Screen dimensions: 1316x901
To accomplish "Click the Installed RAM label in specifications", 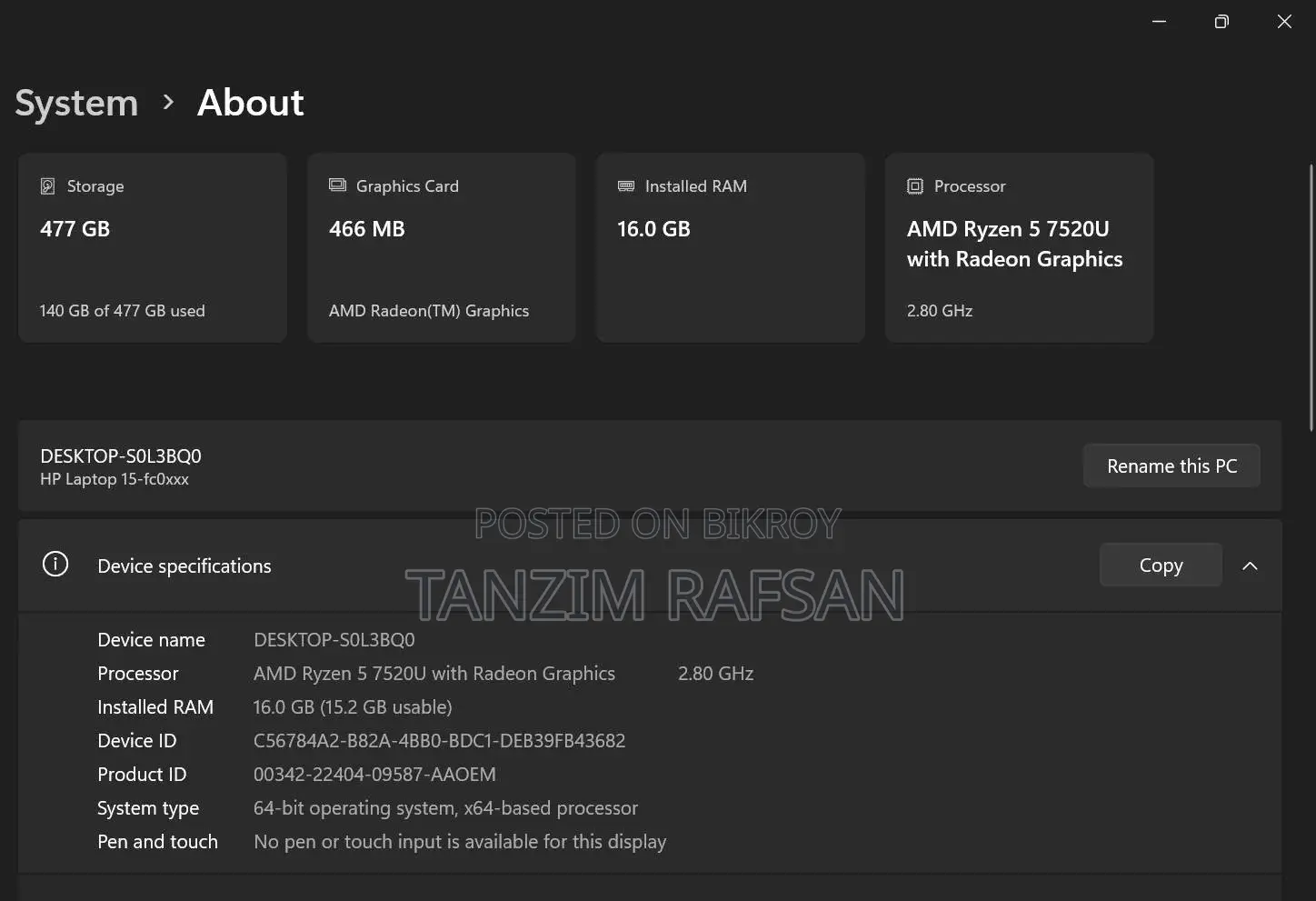I will coord(155,707).
